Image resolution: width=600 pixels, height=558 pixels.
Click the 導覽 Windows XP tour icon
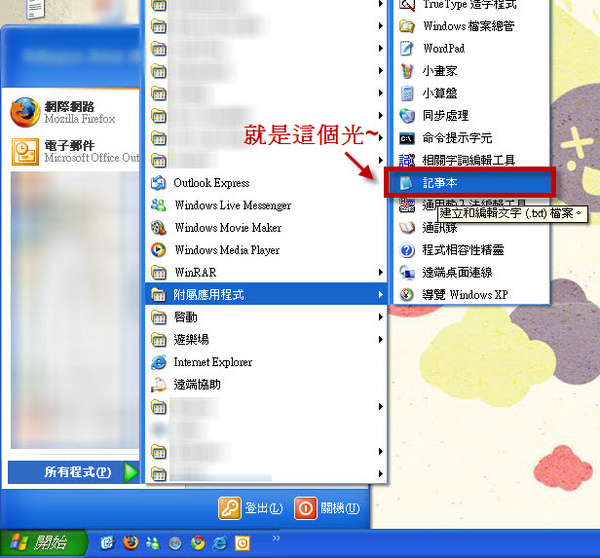tap(407, 295)
